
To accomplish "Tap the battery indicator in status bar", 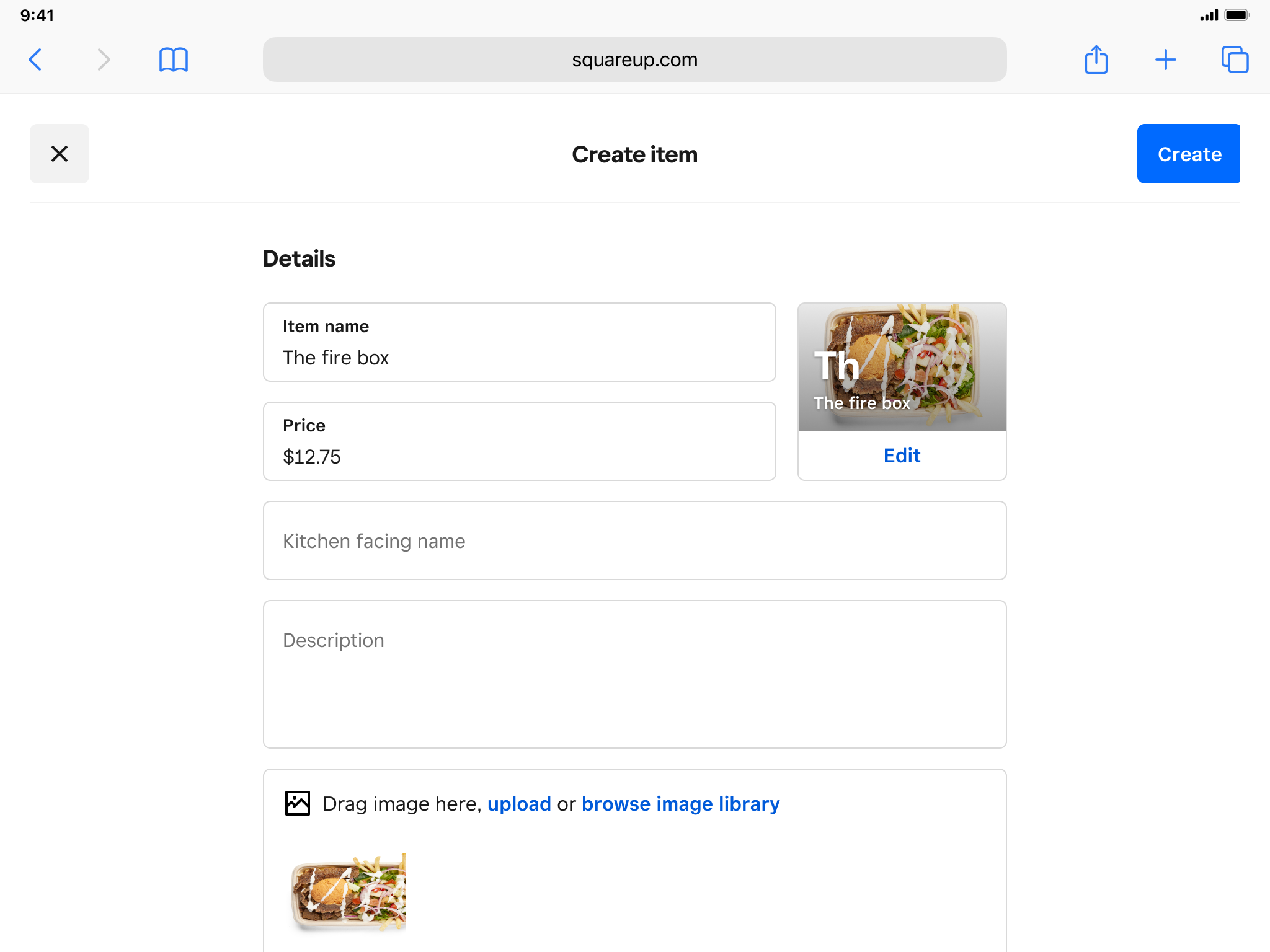I will (1236, 15).
